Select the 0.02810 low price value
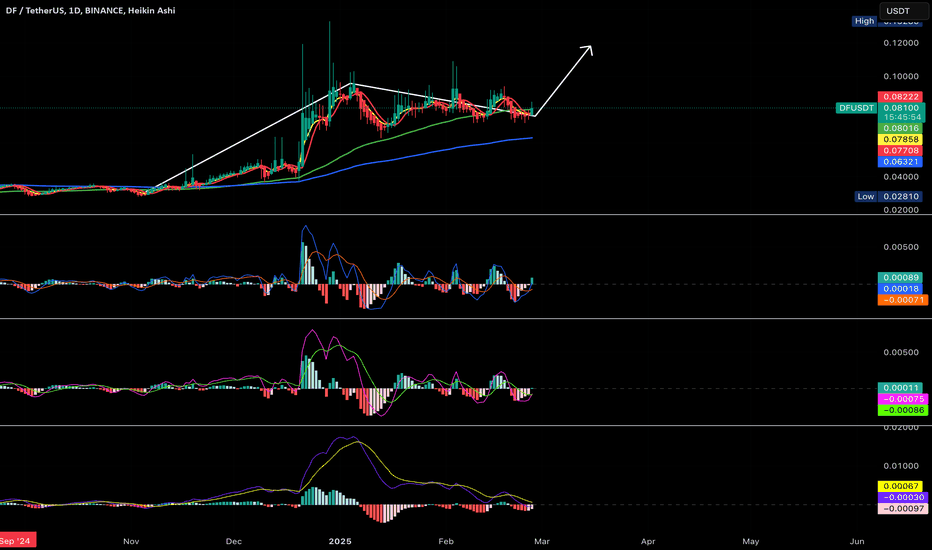 click(x=901, y=196)
